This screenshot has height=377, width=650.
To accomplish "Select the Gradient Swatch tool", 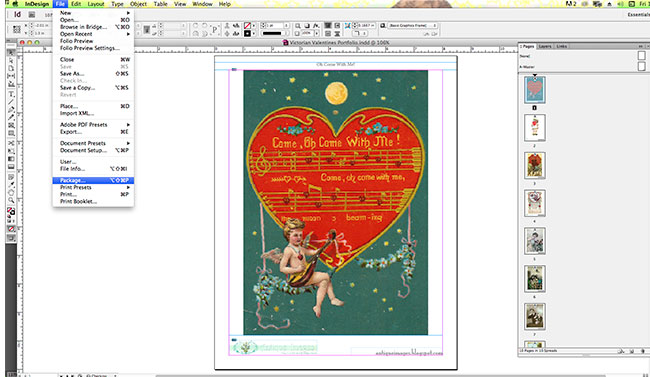I will click(11, 159).
